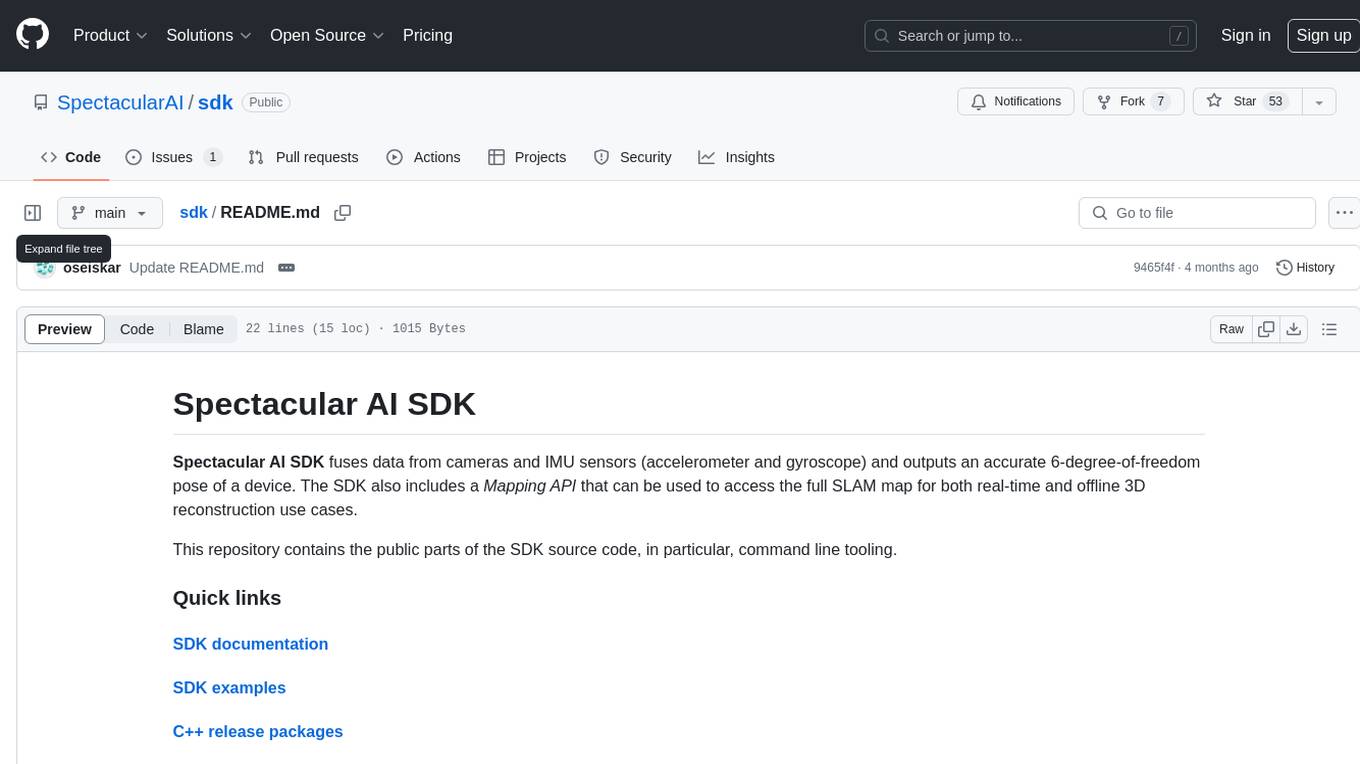
Task: Expand the Product menu
Action: tap(110, 35)
